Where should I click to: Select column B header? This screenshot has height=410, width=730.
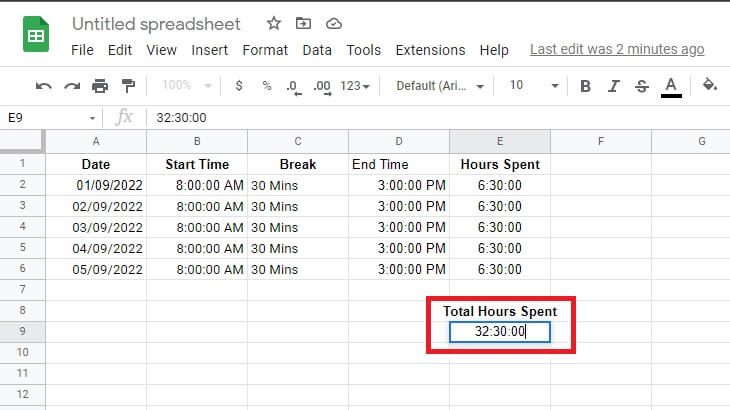[x=197, y=141]
